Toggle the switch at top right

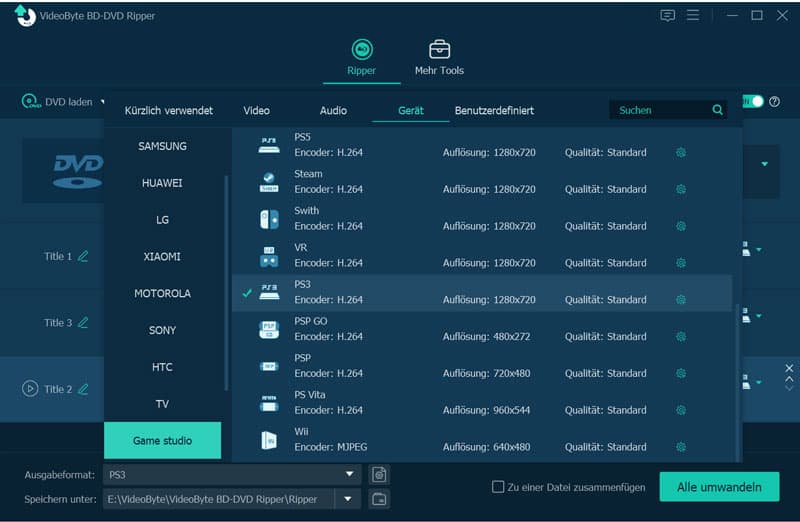pyautogui.click(x=753, y=102)
